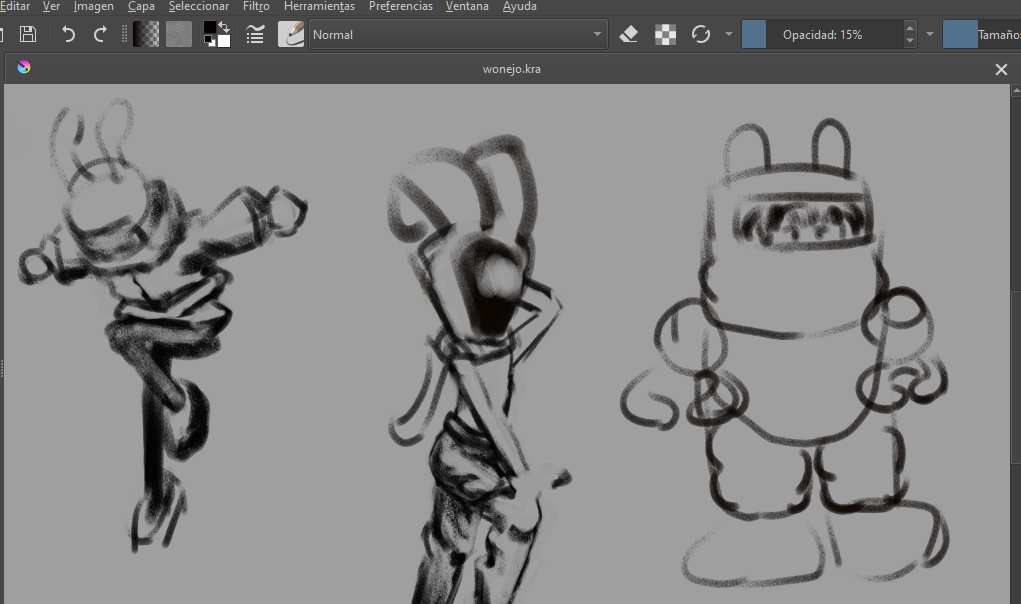Open the Herramientas menu
This screenshot has width=1021, height=604.
click(x=319, y=6)
